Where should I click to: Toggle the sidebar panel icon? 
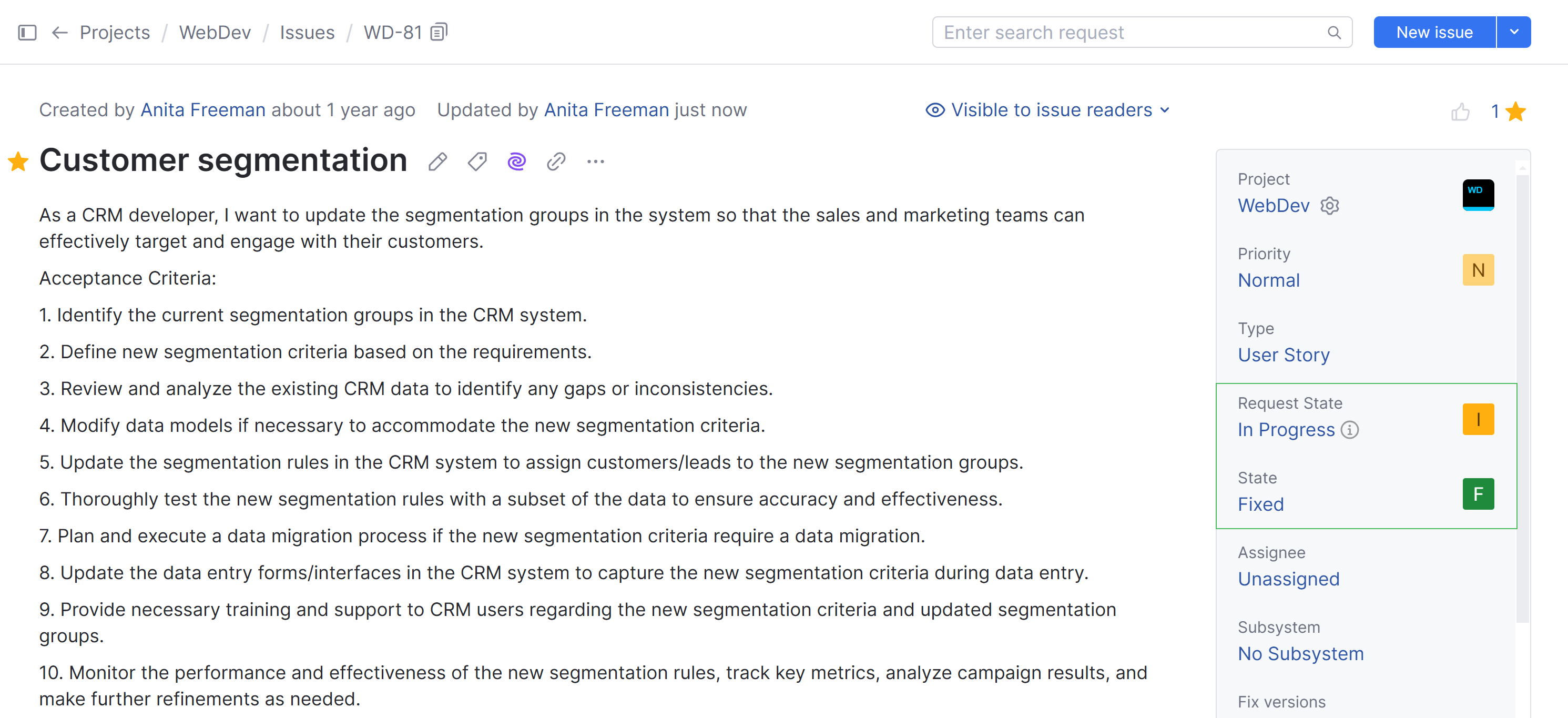click(27, 32)
